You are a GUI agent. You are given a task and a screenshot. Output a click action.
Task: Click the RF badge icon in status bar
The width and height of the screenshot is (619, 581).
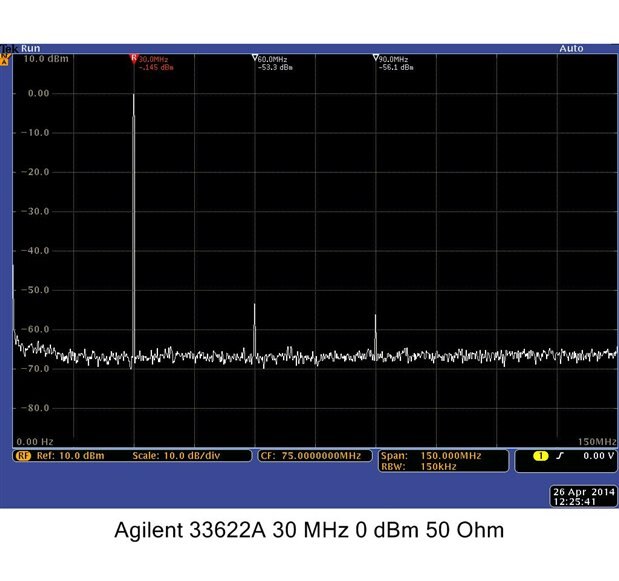pos(23,456)
